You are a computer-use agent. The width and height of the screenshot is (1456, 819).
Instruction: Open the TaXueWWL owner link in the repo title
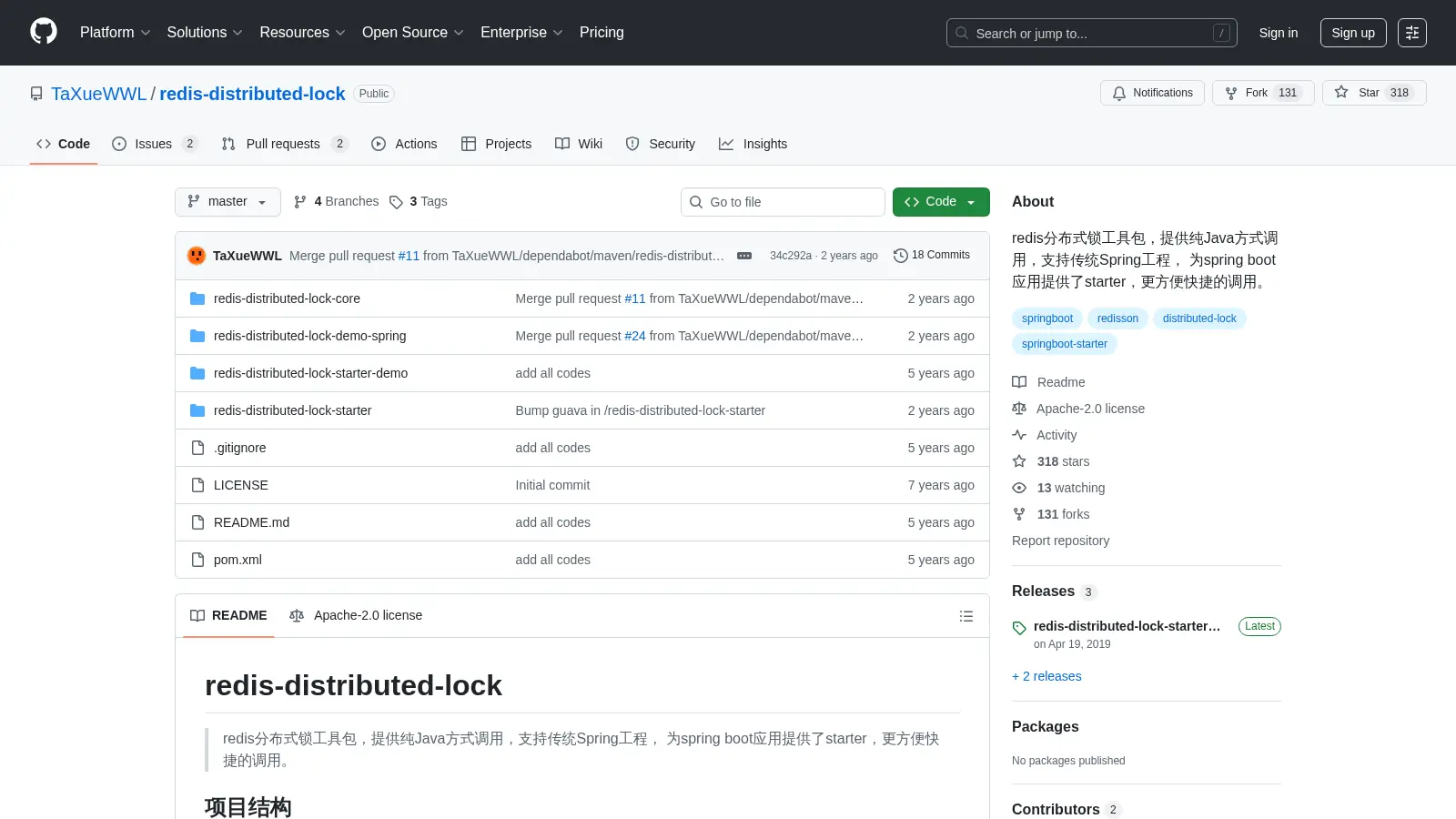pyautogui.click(x=98, y=94)
